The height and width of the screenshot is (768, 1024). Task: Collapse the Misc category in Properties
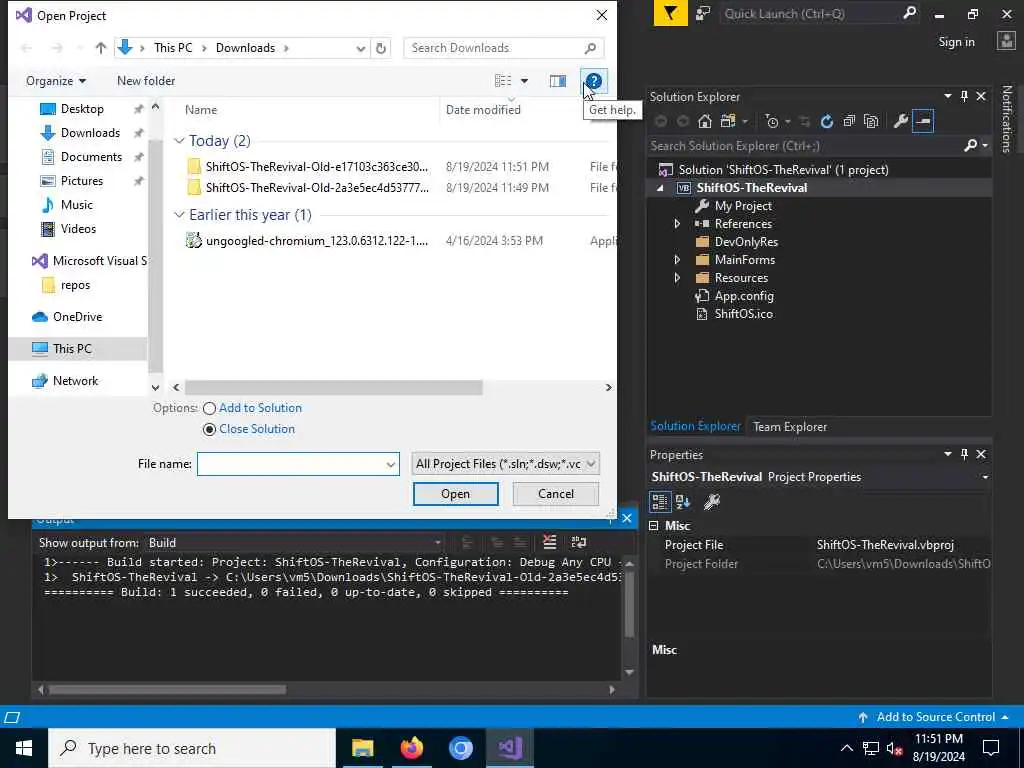[654, 526]
